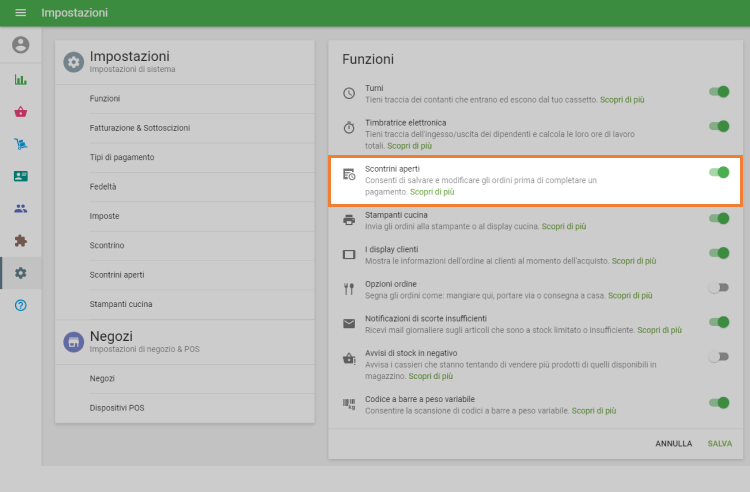
Task: Toggle off the Turni feature switch
Action: click(x=718, y=92)
